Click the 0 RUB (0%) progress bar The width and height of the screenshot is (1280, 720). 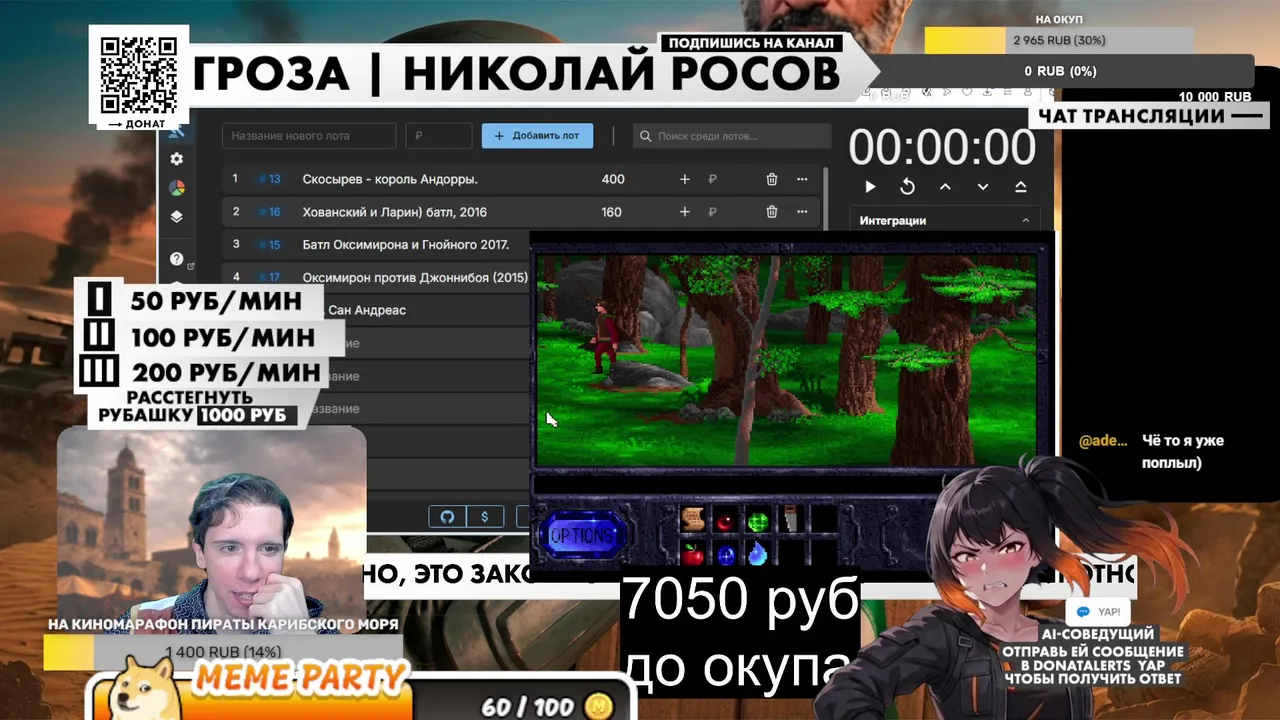(1060, 71)
